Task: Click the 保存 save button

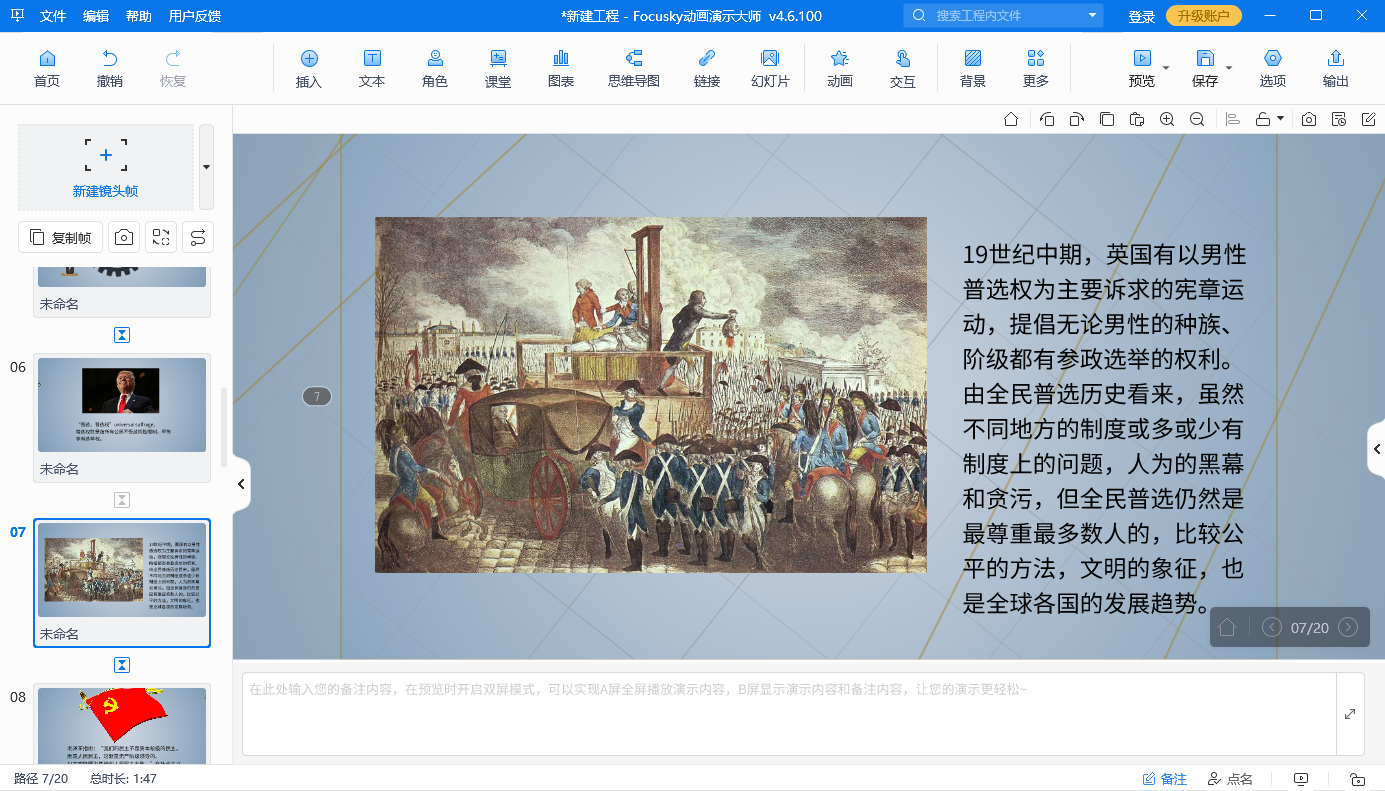Action: pos(1205,69)
